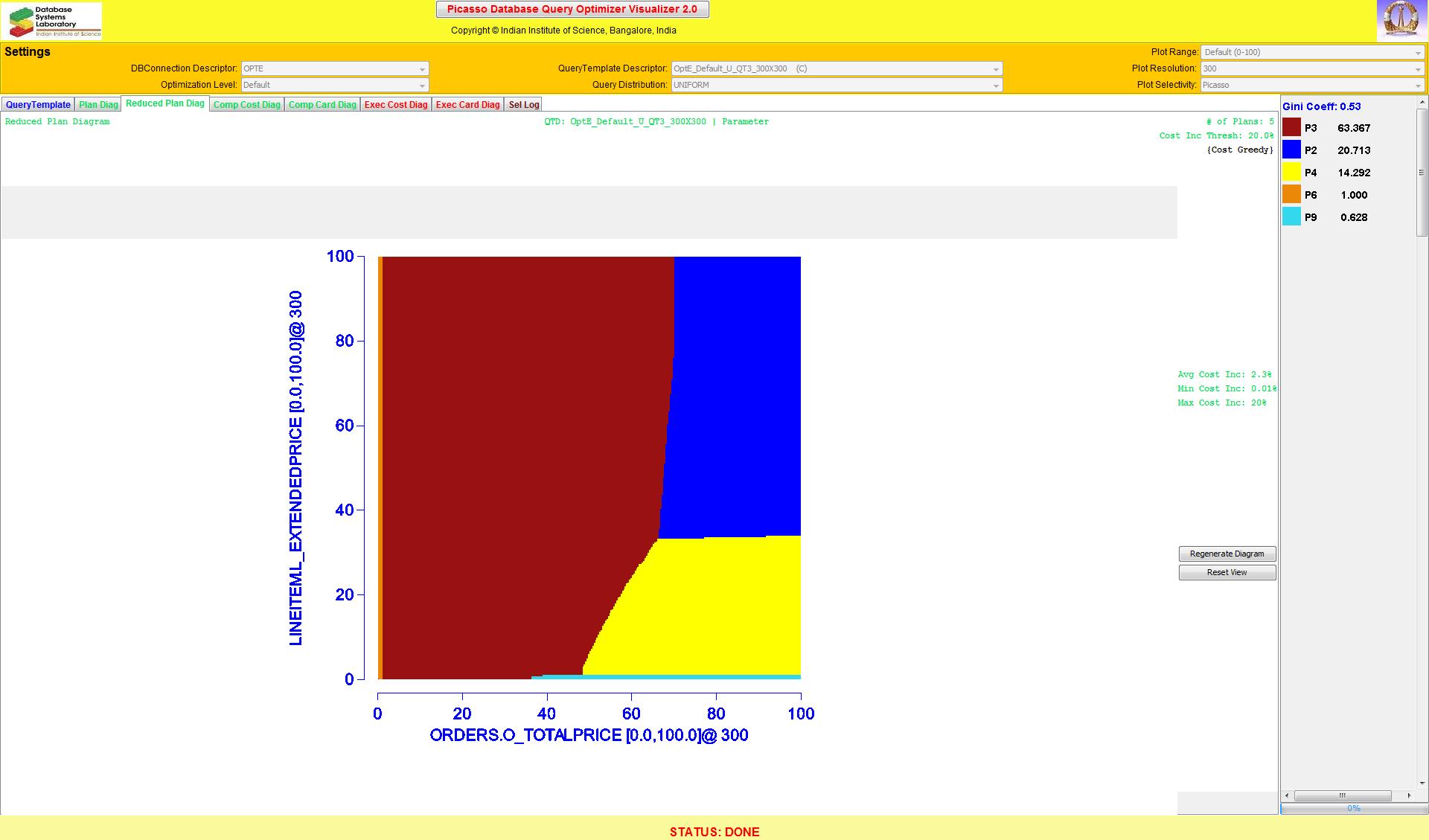Open the Comp Cost Diag tab
Viewport: 1429px width, 840px height.
click(x=246, y=105)
